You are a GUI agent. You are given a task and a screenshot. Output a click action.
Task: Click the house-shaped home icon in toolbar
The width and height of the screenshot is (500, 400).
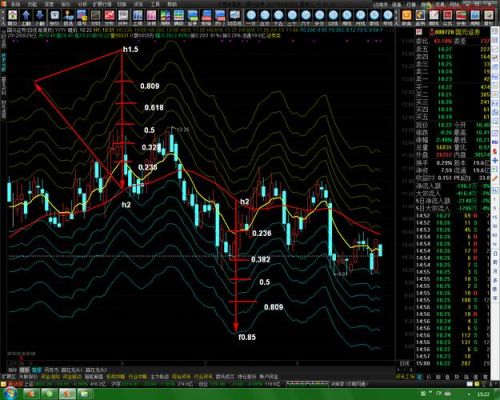tap(13, 16)
